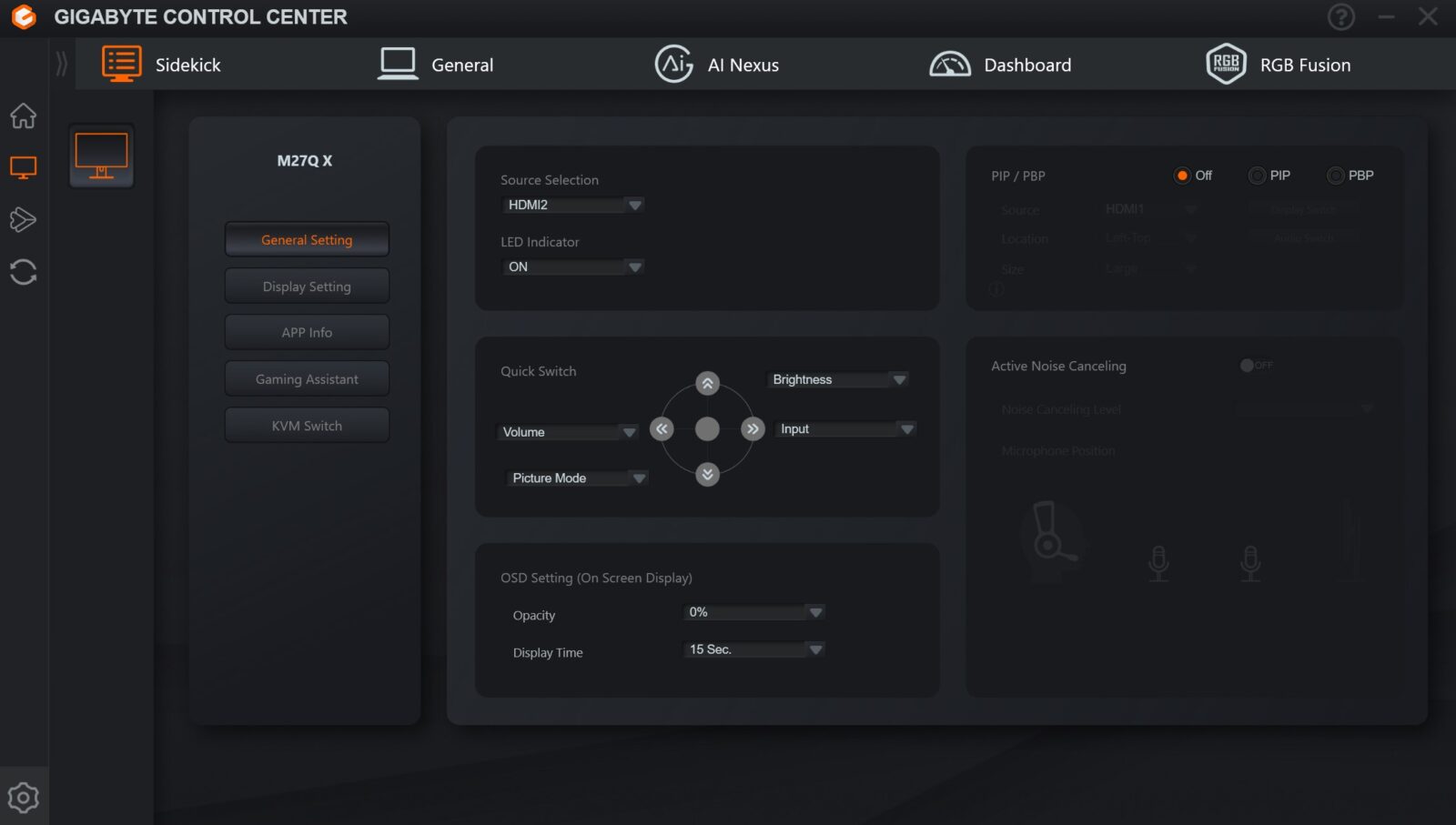The image size is (1456, 825).
Task: Open the KVM Switch section
Action: tap(307, 426)
